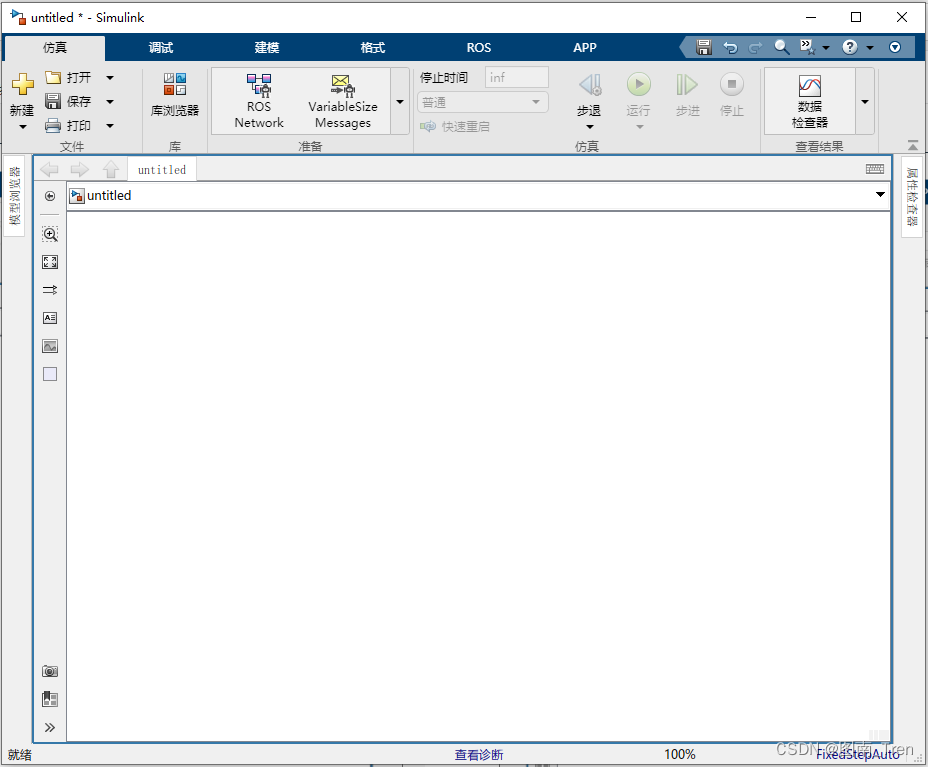The image size is (928, 767).
Task: Click the favorites command icon in title toolbar
Action: click(807, 47)
